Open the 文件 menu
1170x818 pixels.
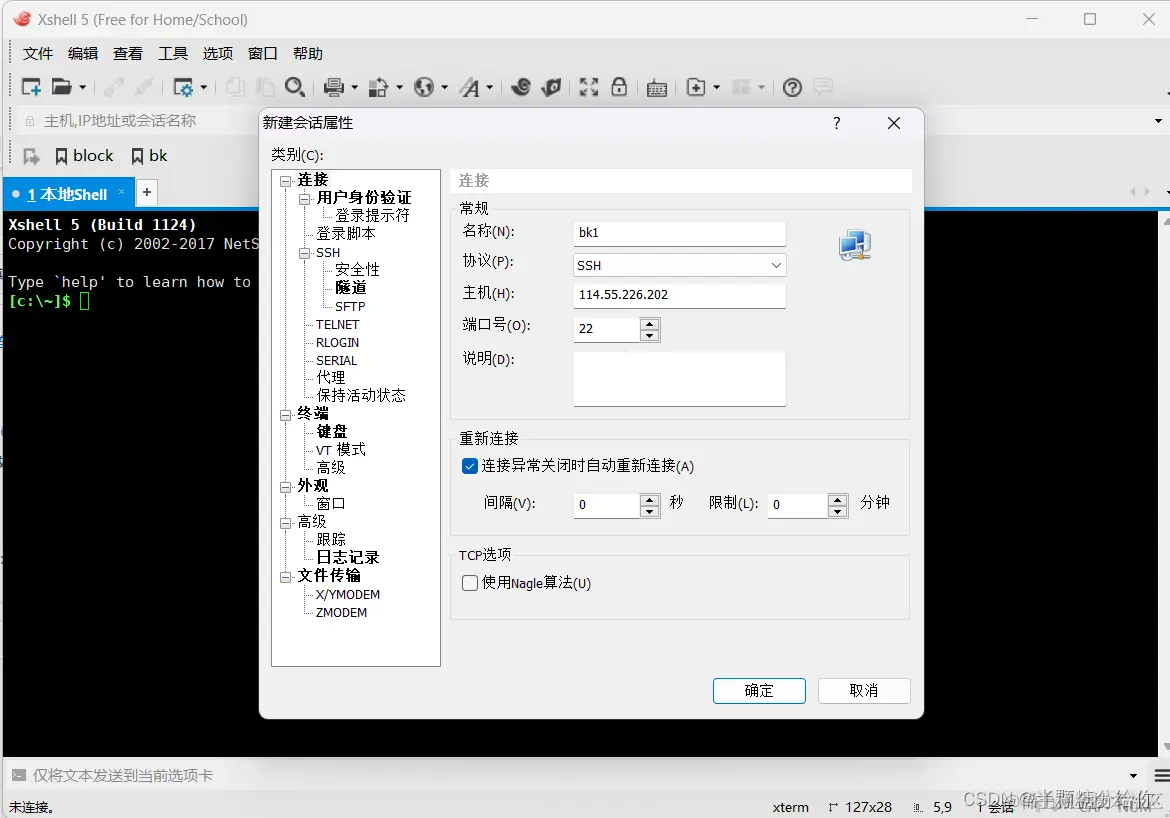point(37,54)
